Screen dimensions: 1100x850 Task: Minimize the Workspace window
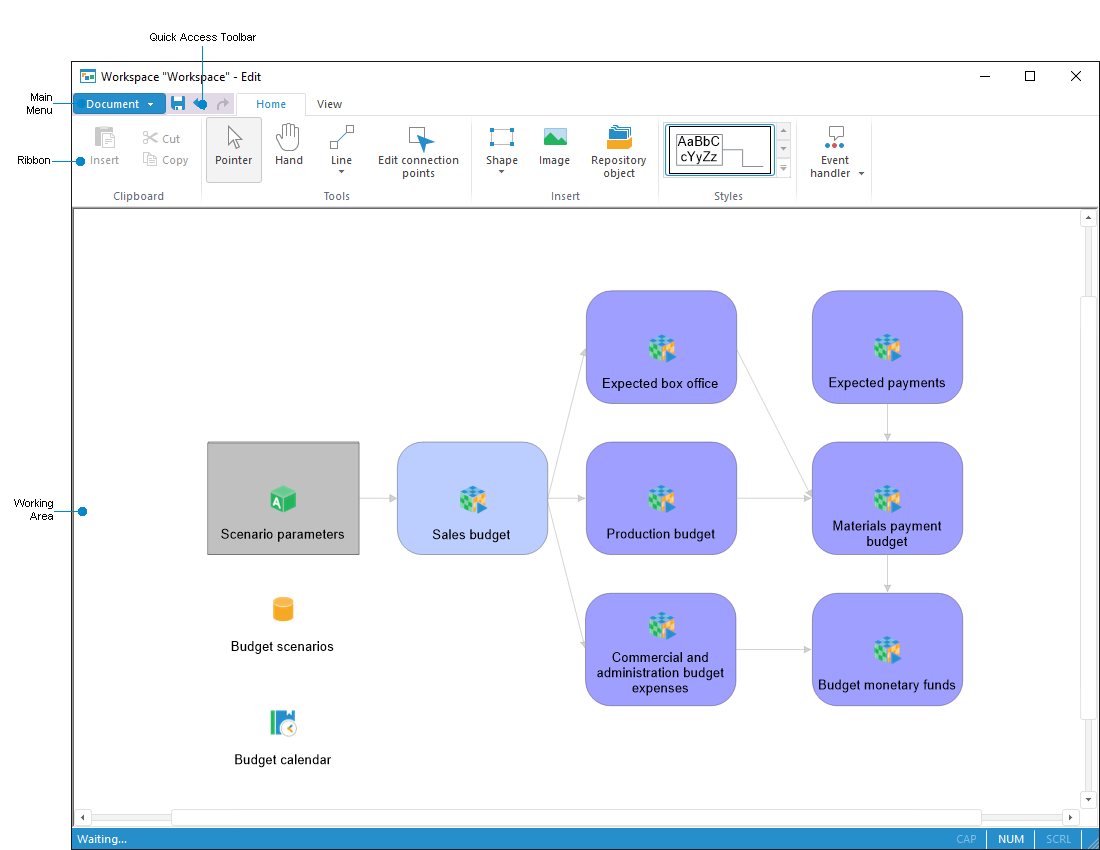pyautogui.click(x=985, y=76)
